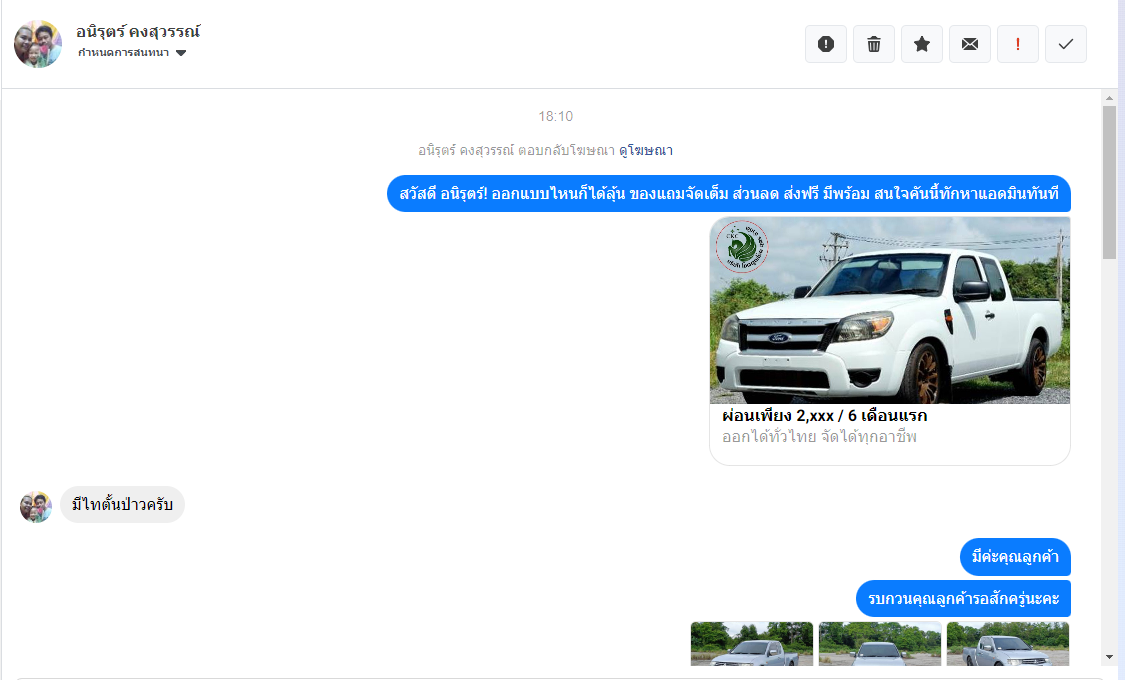Select greeting message สวัสดี อนิรุตร์!

728,194
